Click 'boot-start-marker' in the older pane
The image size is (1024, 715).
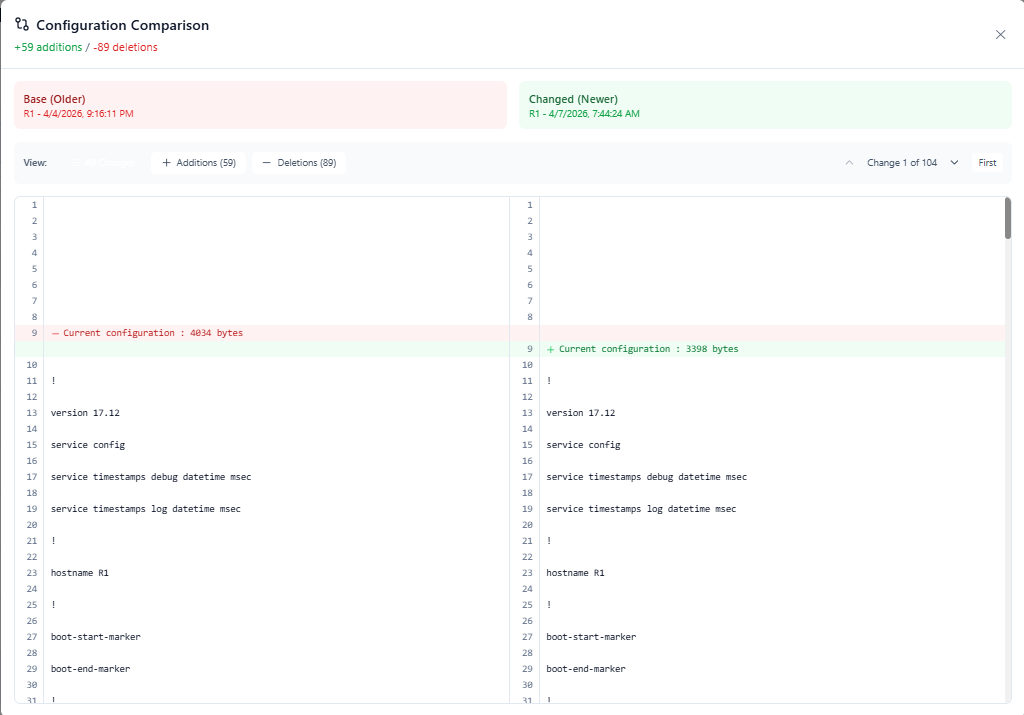click(96, 637)
